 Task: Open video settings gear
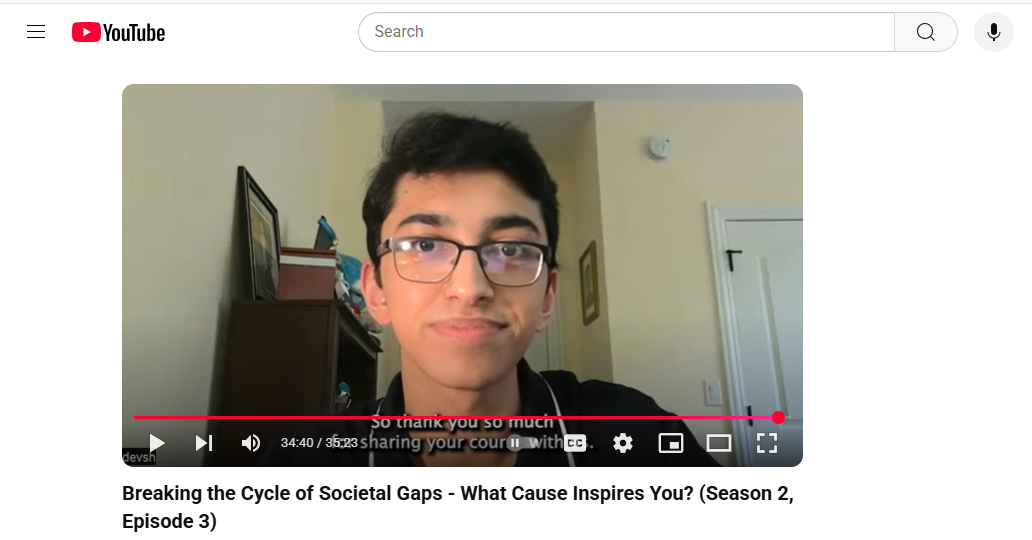[x=623, y=443]
